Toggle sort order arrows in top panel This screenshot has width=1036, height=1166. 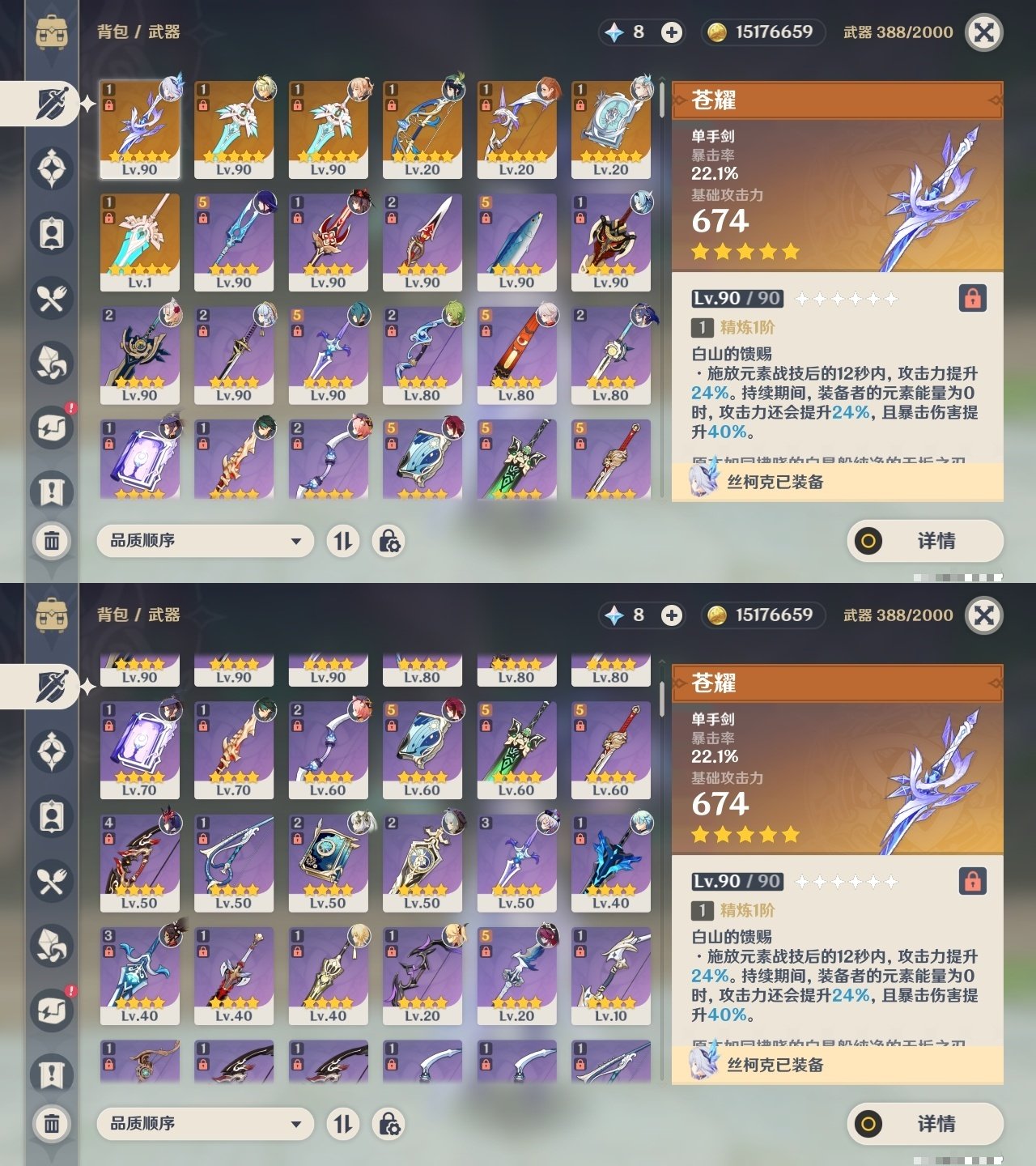343,541
